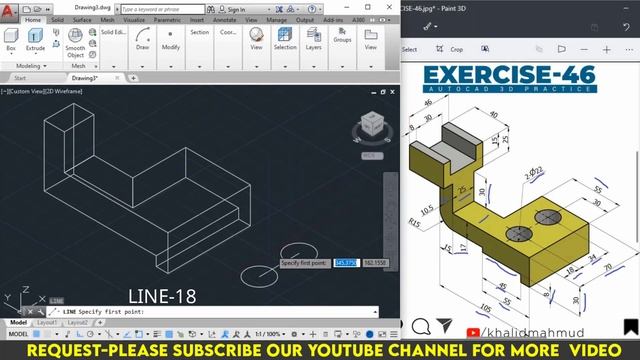Toggle ortho mode in status bar

click(x=80, y=334)
